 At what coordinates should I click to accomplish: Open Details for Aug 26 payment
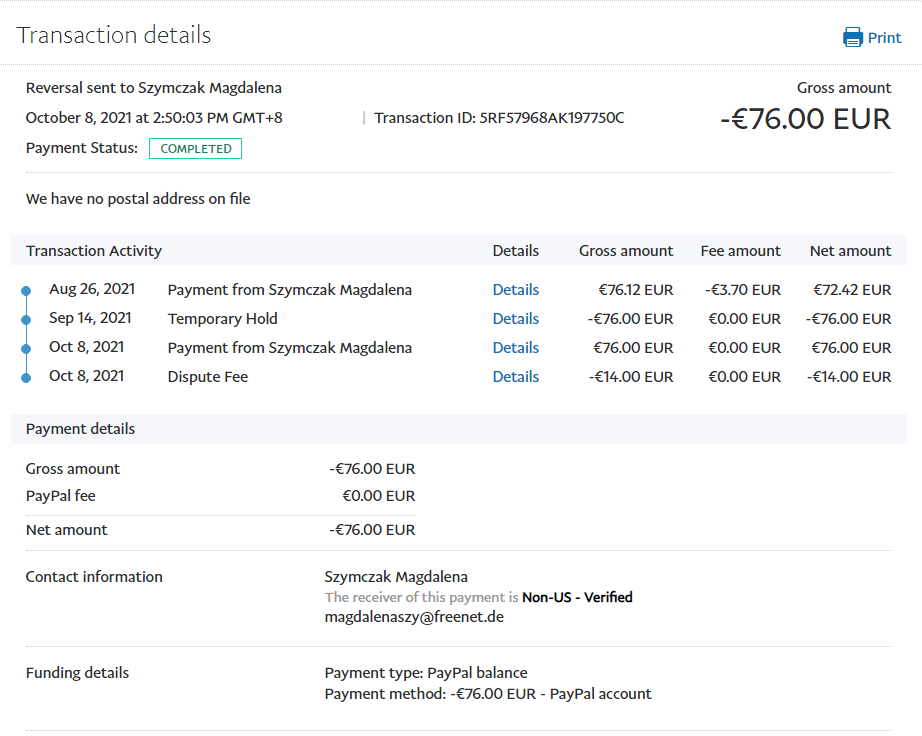pyautogui.click(x=515, y=290)
